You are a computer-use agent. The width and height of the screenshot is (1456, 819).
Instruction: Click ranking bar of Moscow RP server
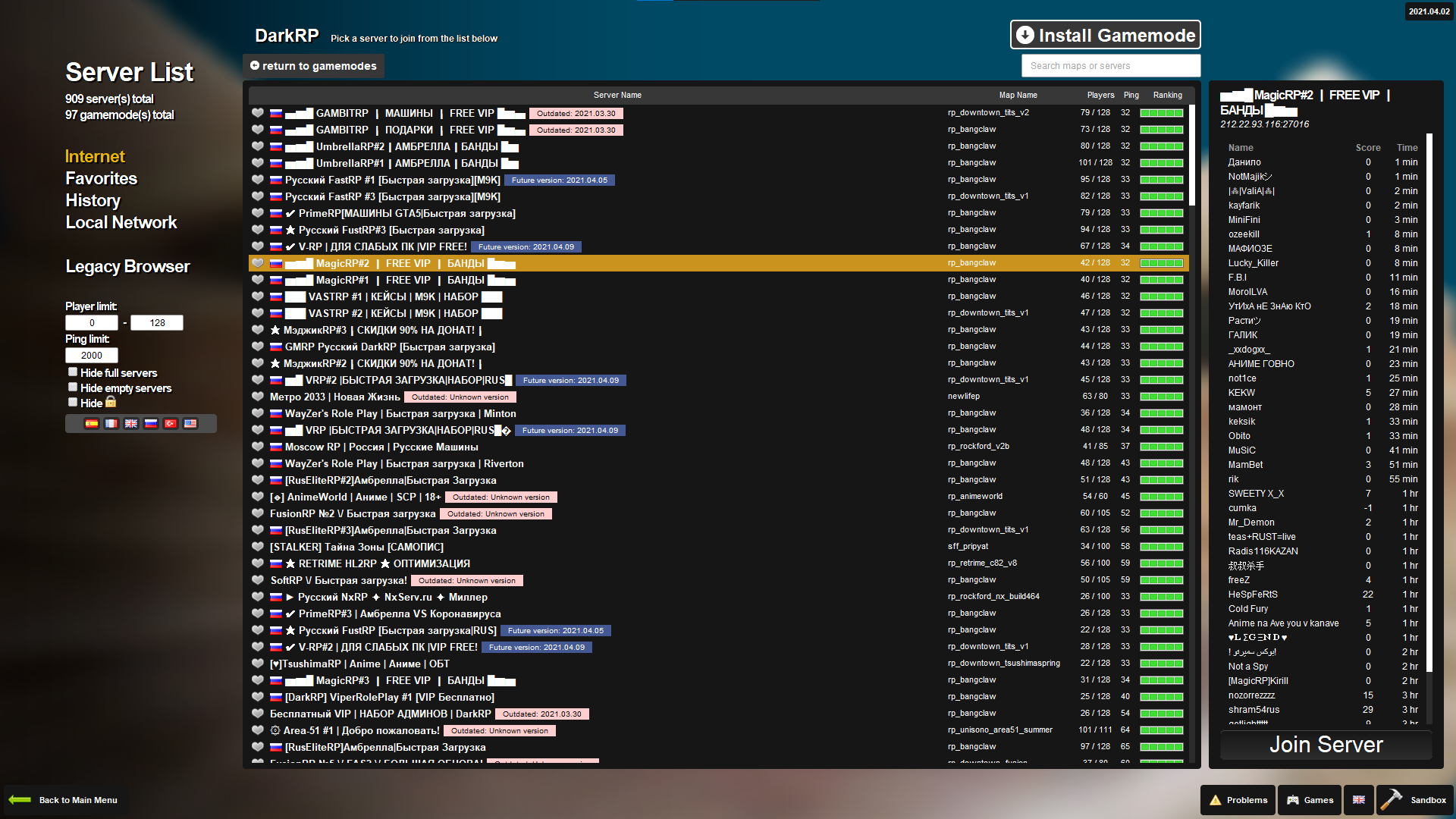[1161, 447]
